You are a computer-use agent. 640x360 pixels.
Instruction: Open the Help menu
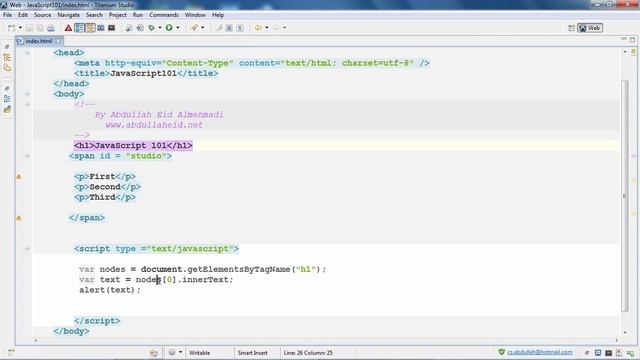click(218, 15)
